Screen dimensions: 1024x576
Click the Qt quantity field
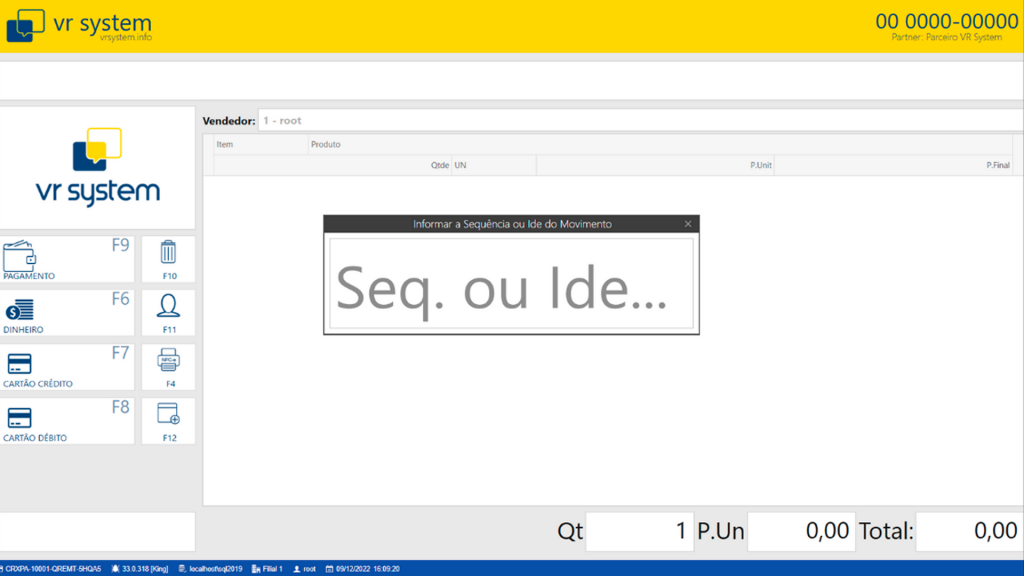(x=640, y=532)
